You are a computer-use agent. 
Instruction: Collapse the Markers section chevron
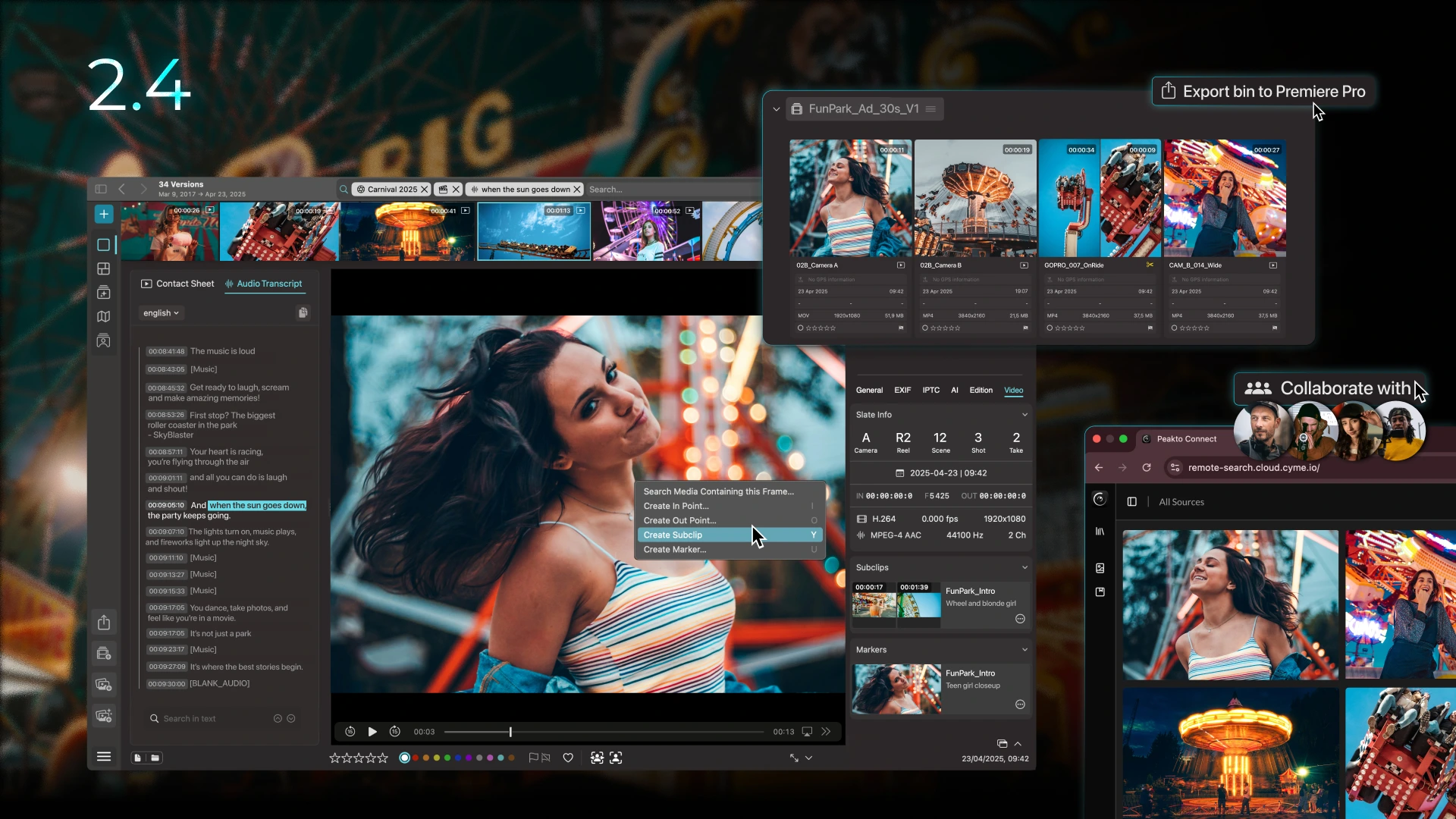(x=1025, y=650)
